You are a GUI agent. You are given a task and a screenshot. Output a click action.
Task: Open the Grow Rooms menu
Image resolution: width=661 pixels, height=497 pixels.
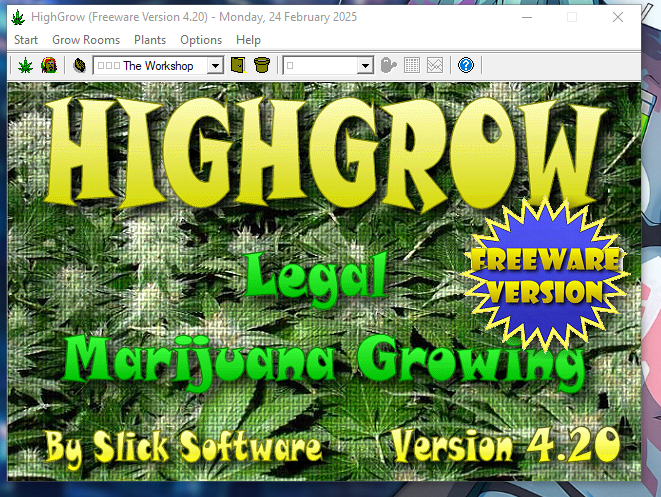pos(86,40)
